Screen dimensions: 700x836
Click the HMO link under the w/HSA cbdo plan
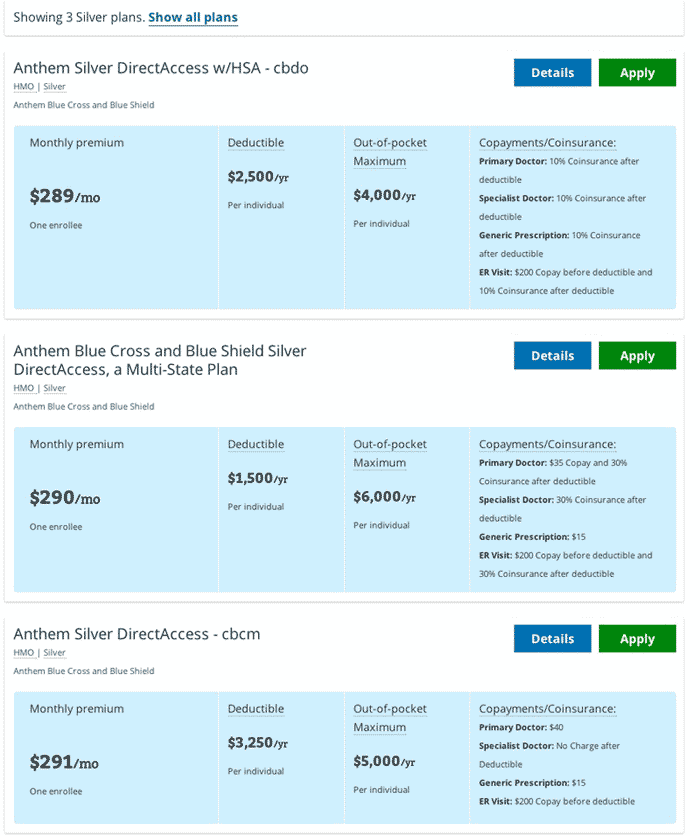(x=23, y=87)
